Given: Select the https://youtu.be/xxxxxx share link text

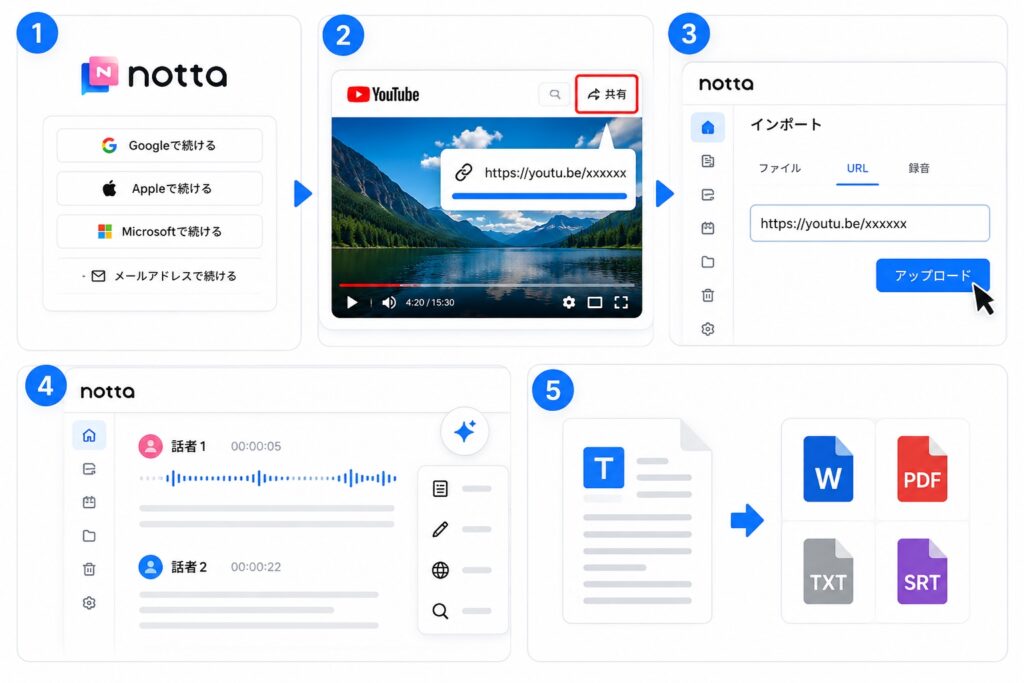Looking at the screenshot, I should click(555, 172).
